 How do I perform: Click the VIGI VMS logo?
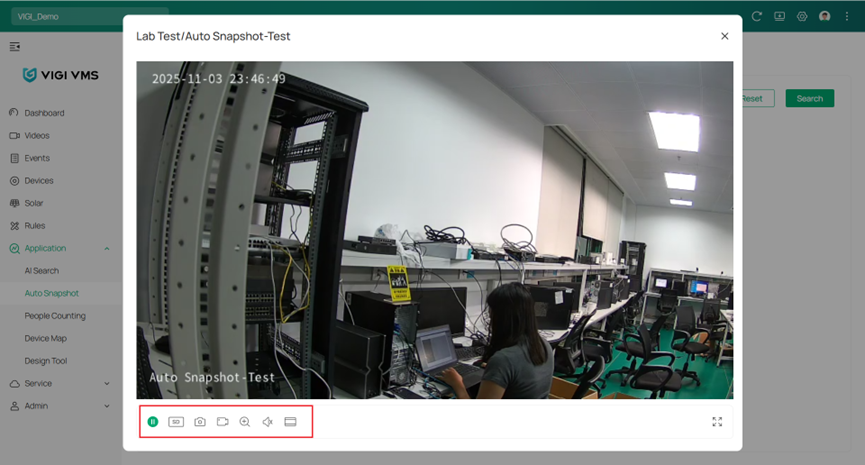61,75
